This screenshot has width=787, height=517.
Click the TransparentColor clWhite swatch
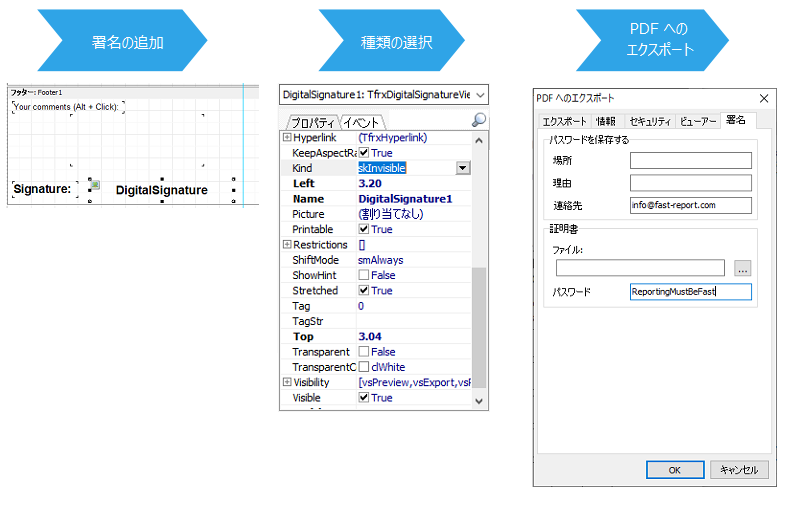364,367
